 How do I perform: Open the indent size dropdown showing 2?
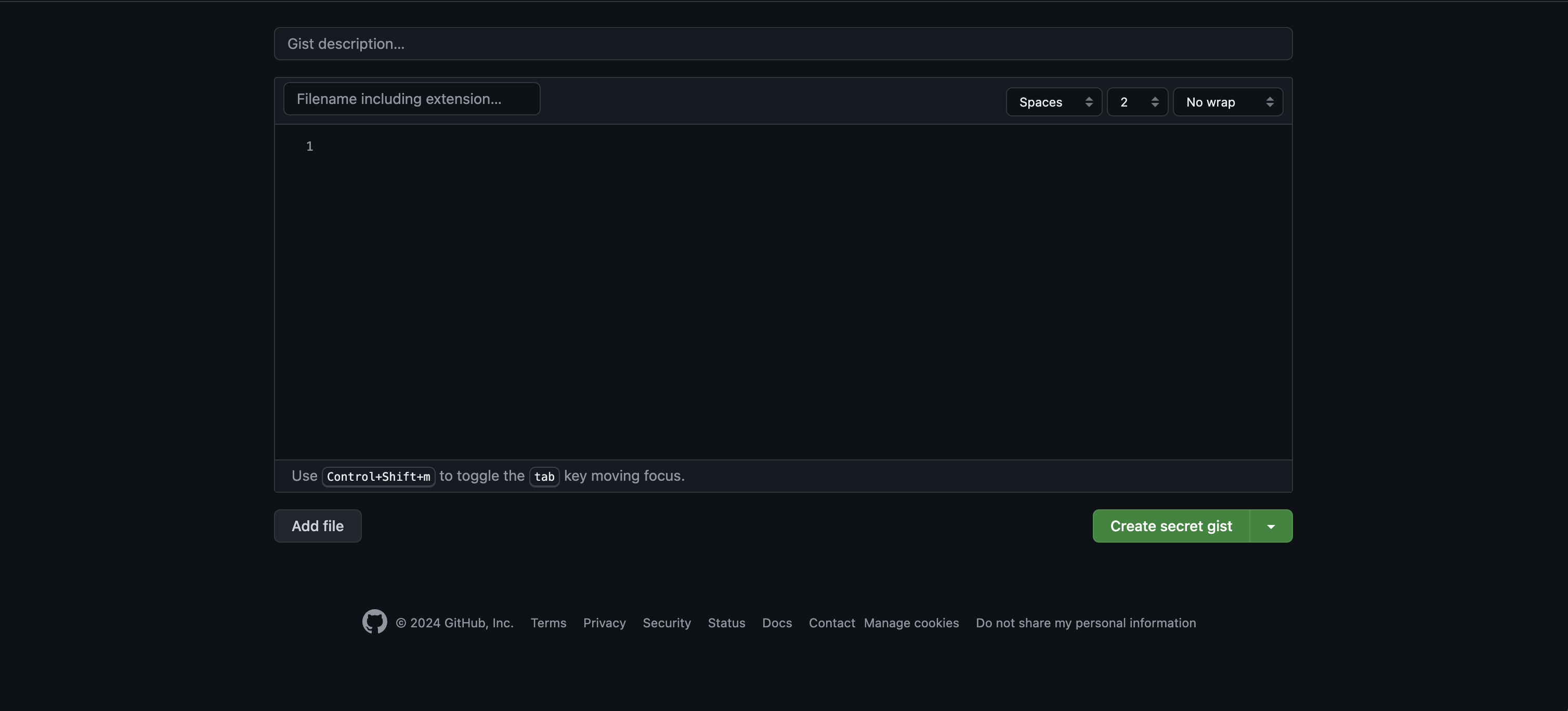tap(1137, 102)
